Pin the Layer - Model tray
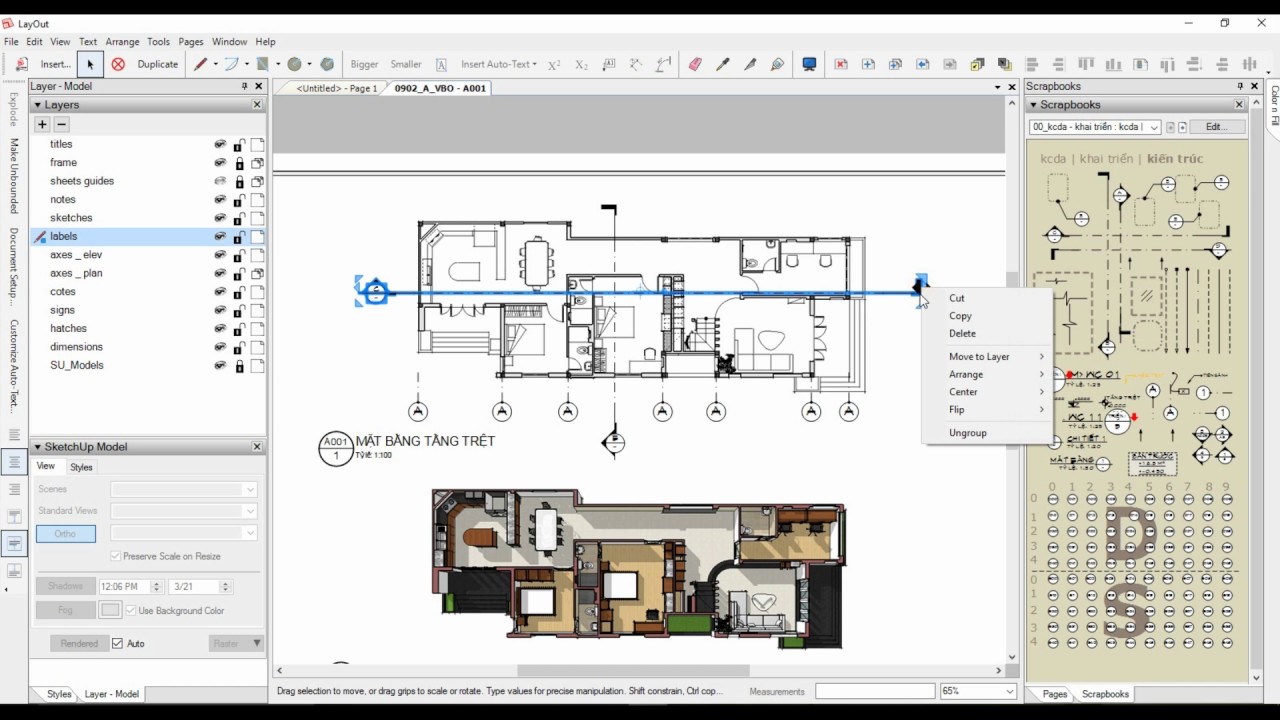Screen dimensions: 1280x720 tap(244, 86)
